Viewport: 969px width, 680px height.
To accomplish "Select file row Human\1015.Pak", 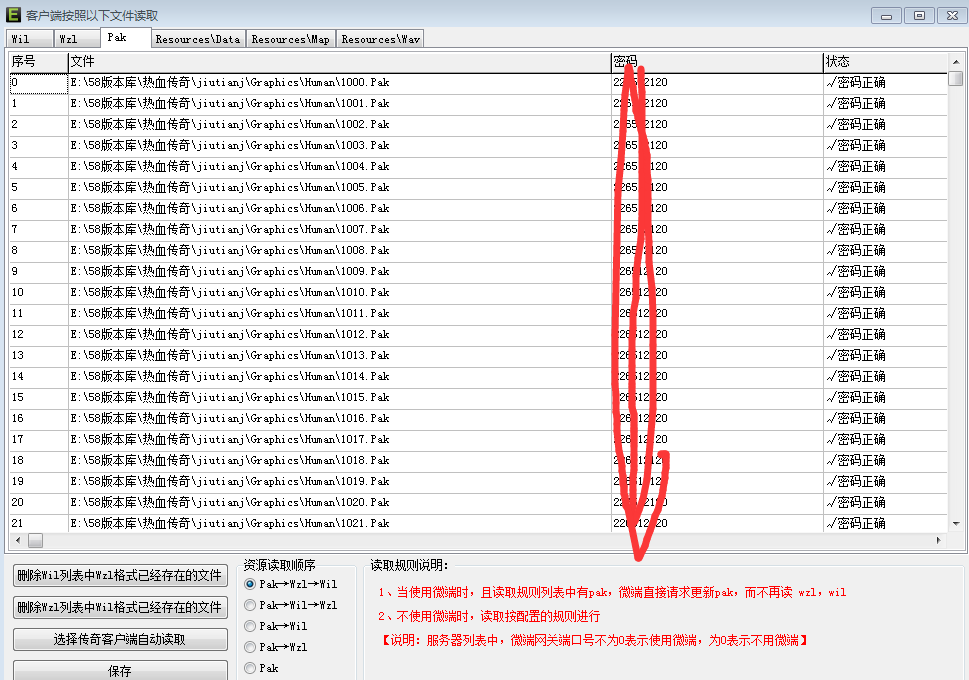I will click(x=478, y=398).
